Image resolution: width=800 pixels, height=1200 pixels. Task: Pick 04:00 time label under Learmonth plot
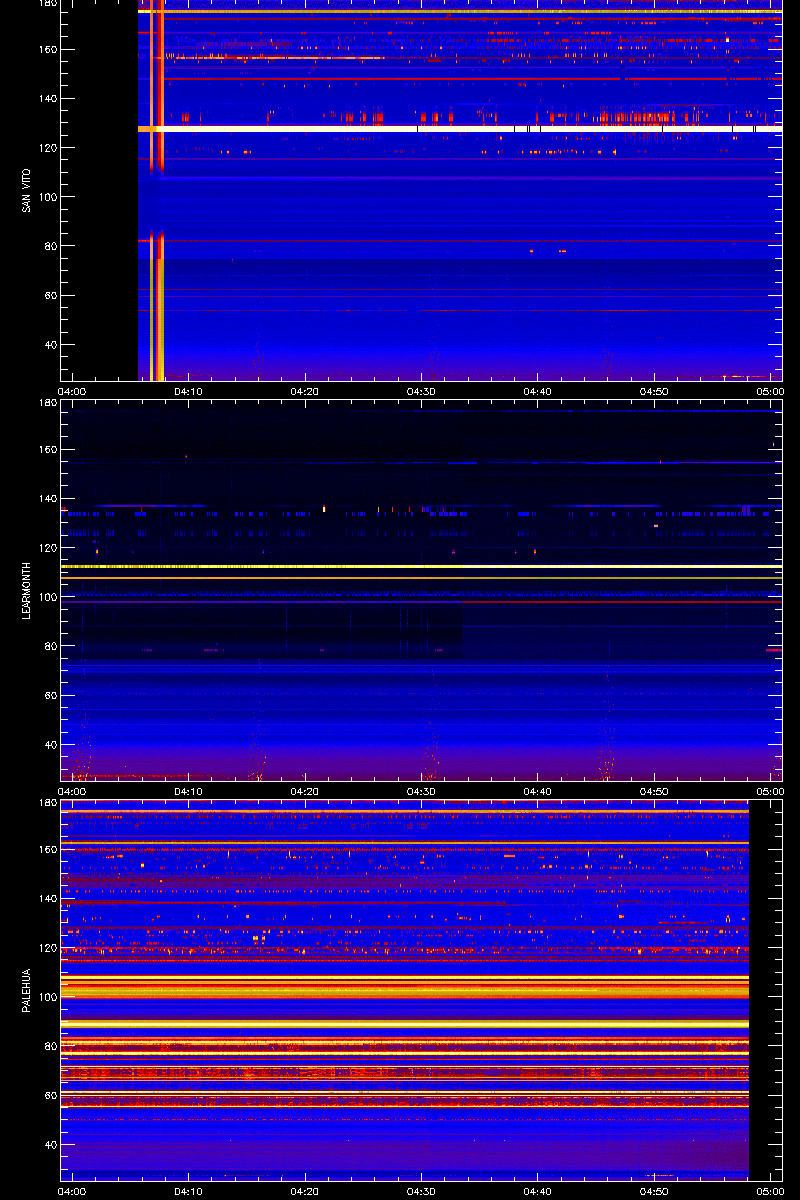tap(73, 791)
